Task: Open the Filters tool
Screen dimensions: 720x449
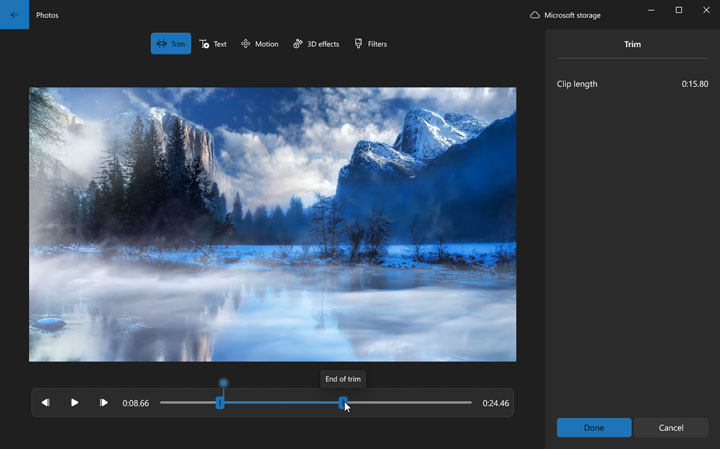Action: point(370,44)
